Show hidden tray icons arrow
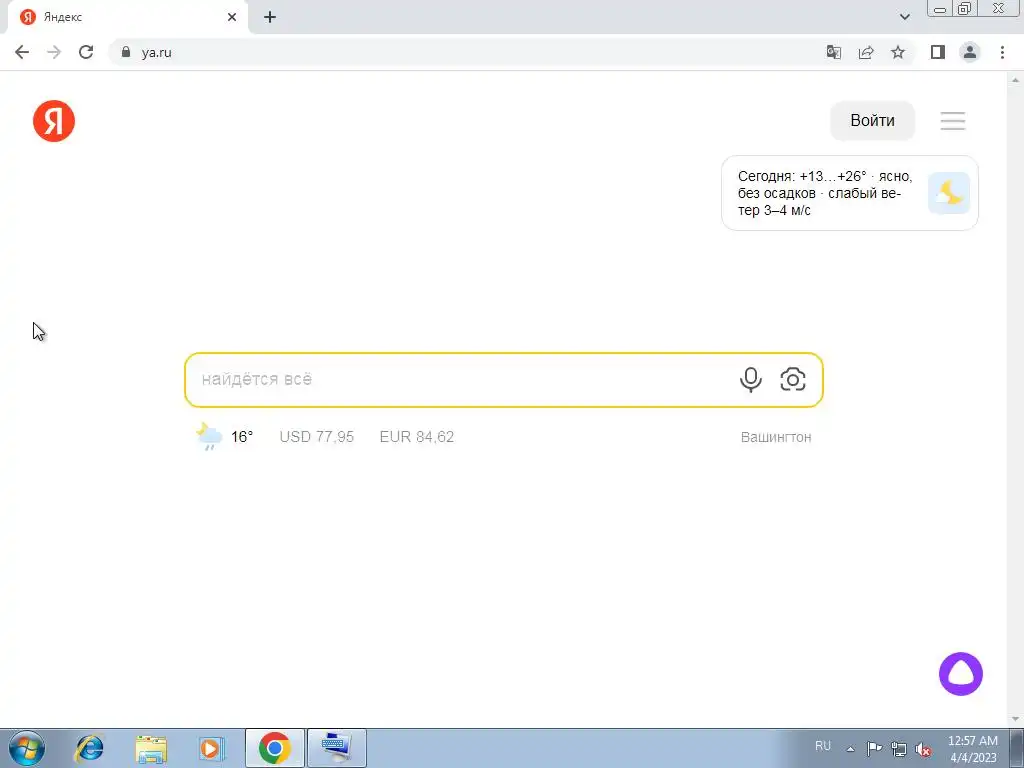The width and height of the screenshot is (1024, 768). (850, 749)
